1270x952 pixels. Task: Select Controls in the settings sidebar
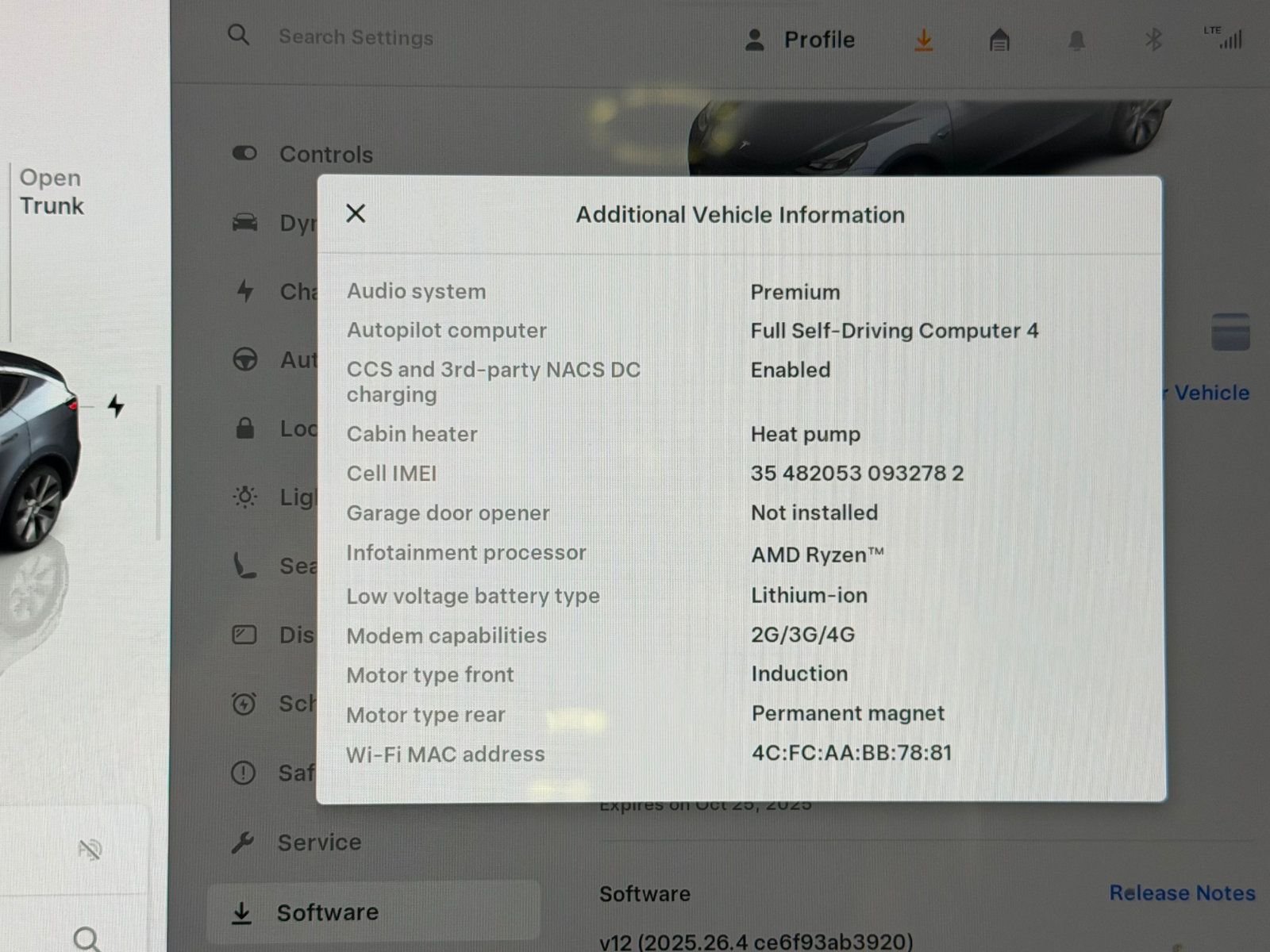coord(325,154)
